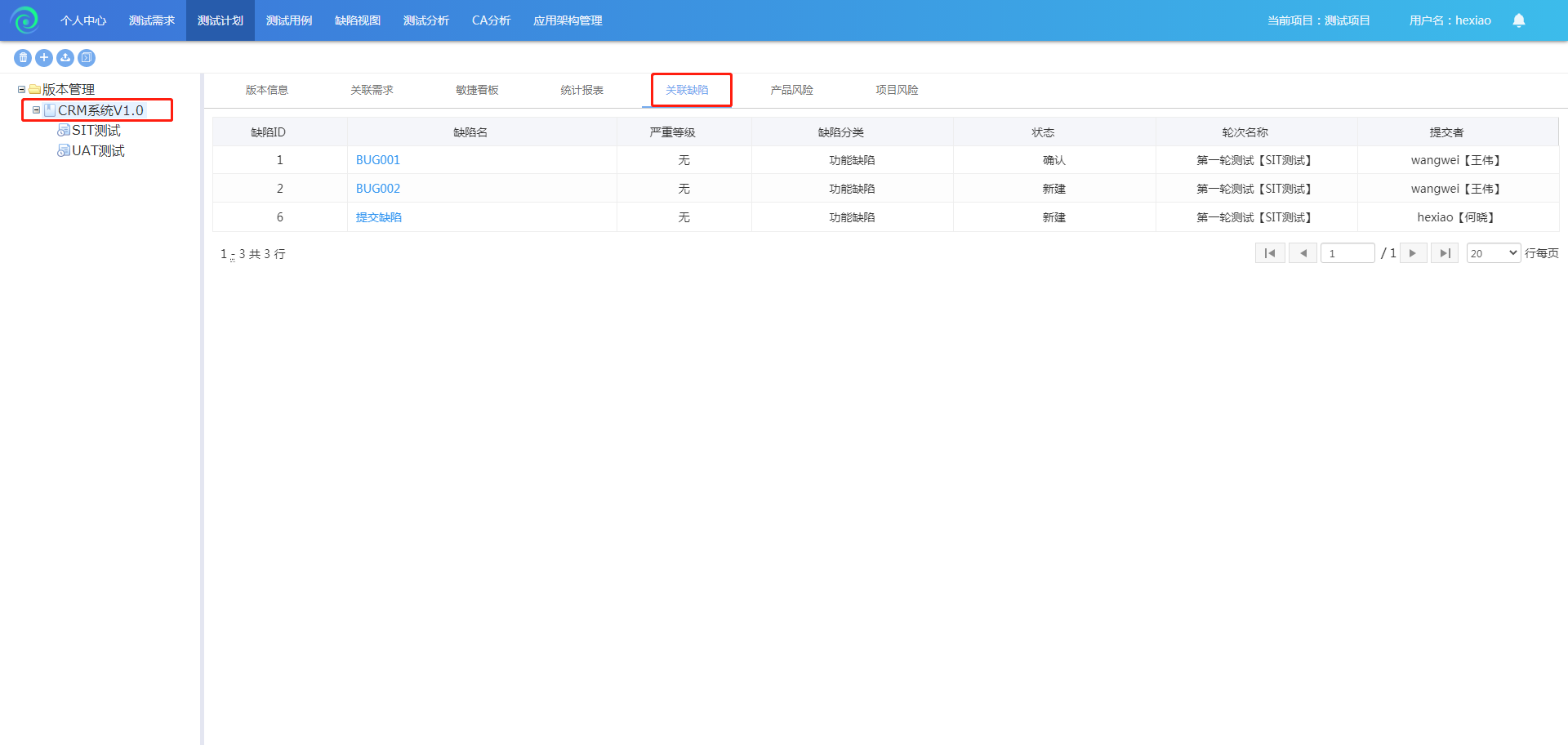Open the 提交缺陷 defect link
The height and width of the screenshot is (745, 1568).
pos(379,217)
